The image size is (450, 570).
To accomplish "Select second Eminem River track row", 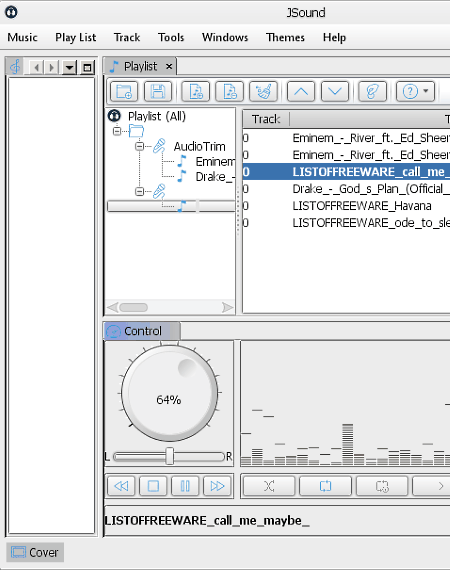I will [x=346, y=155].
